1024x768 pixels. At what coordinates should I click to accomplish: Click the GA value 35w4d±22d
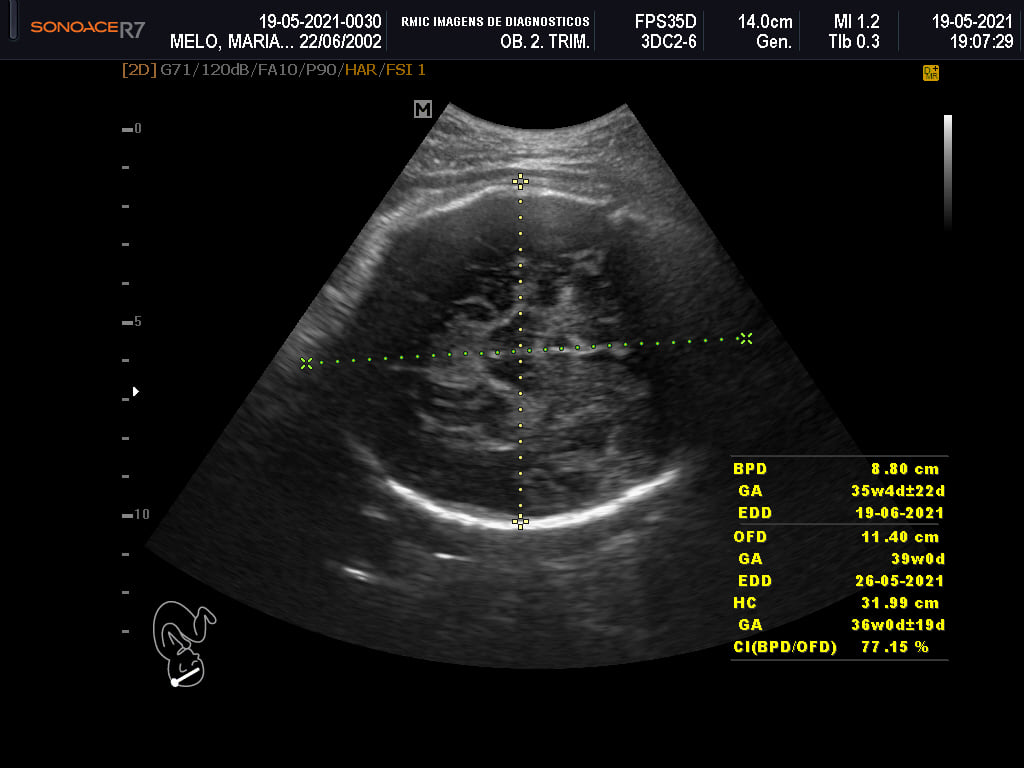(x=898, y=491)
